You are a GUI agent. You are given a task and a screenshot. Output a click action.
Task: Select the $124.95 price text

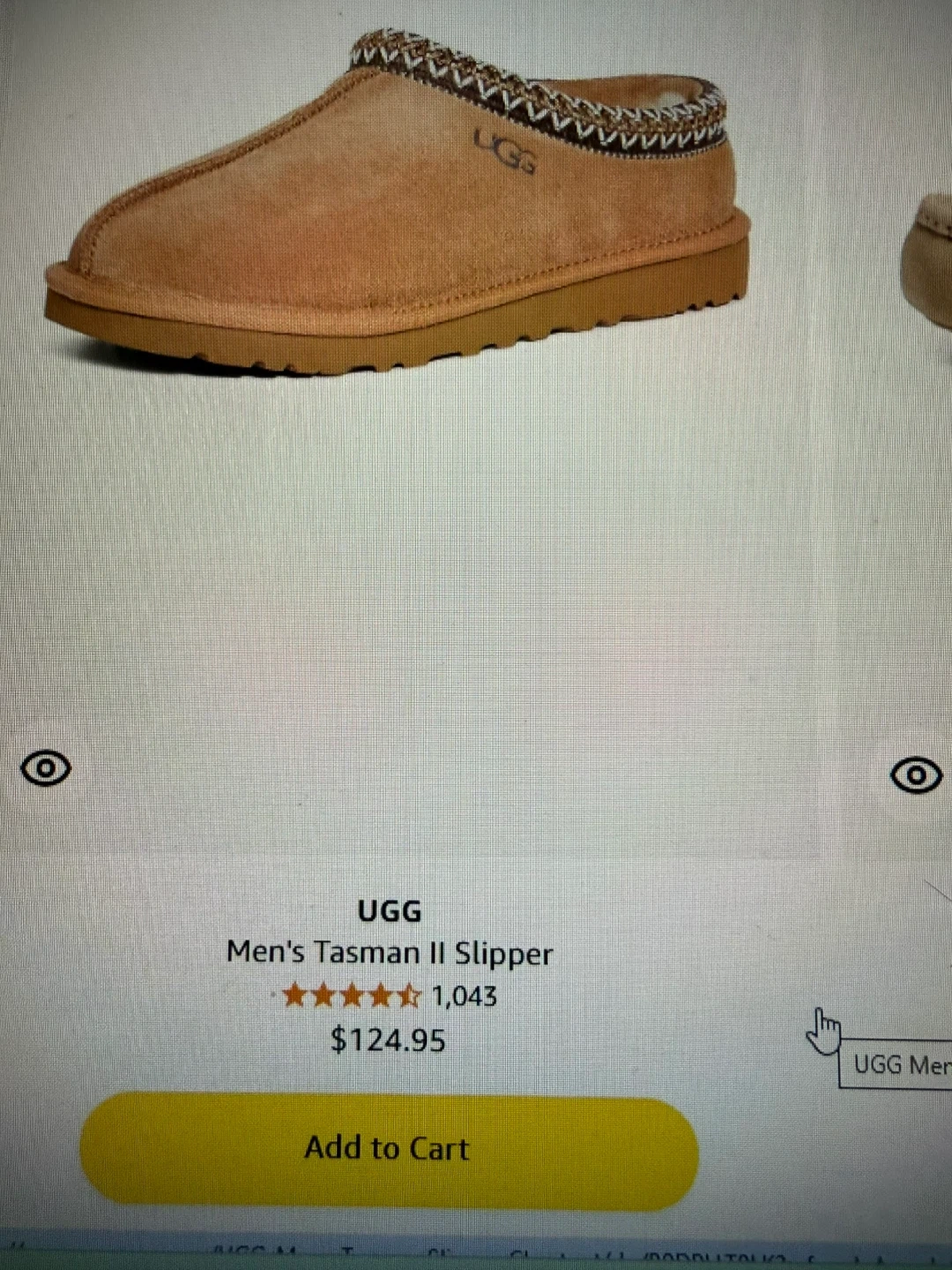[x=388, y=1040]
